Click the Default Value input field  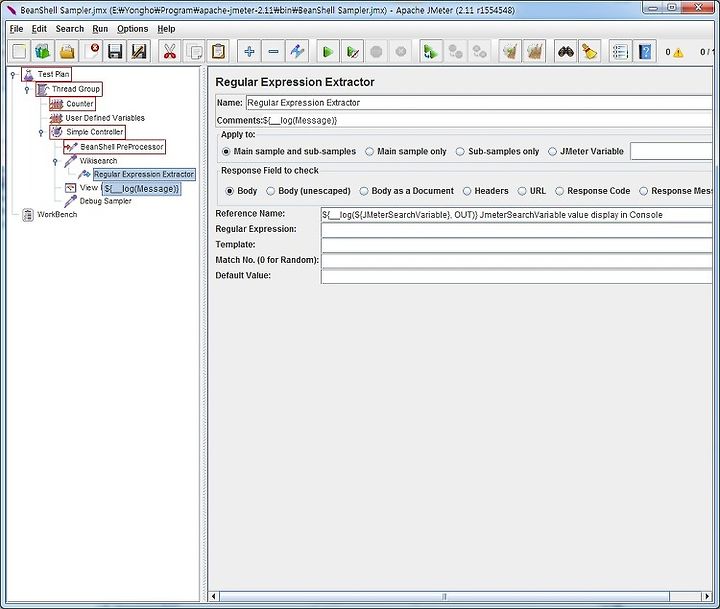coord(517,276)
